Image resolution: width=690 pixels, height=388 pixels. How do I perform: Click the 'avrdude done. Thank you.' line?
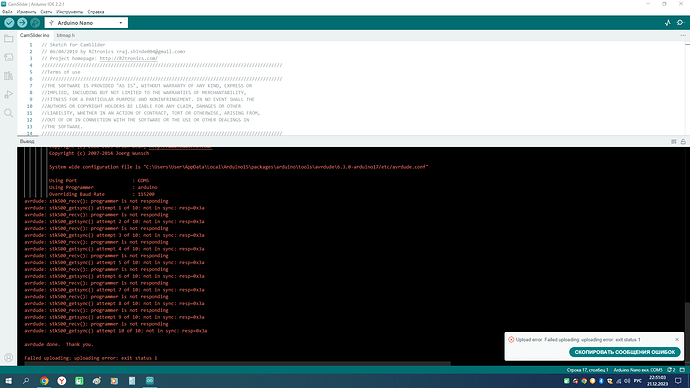click(x=59, y=344)
